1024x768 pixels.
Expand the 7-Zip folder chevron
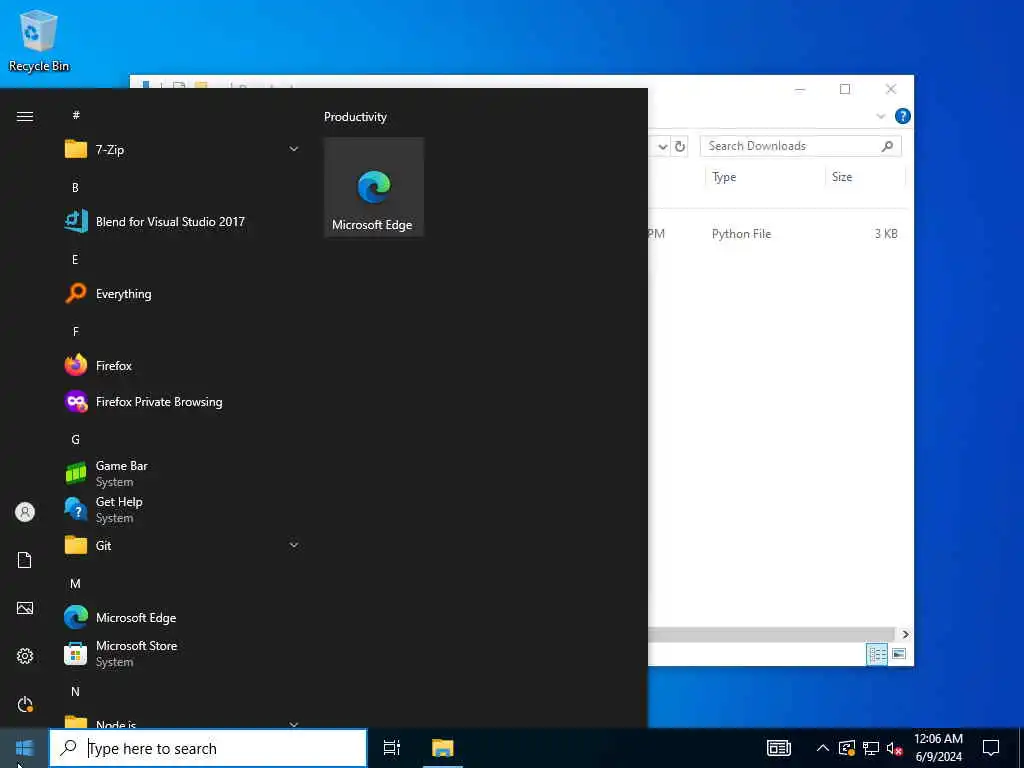coord(294,150)
